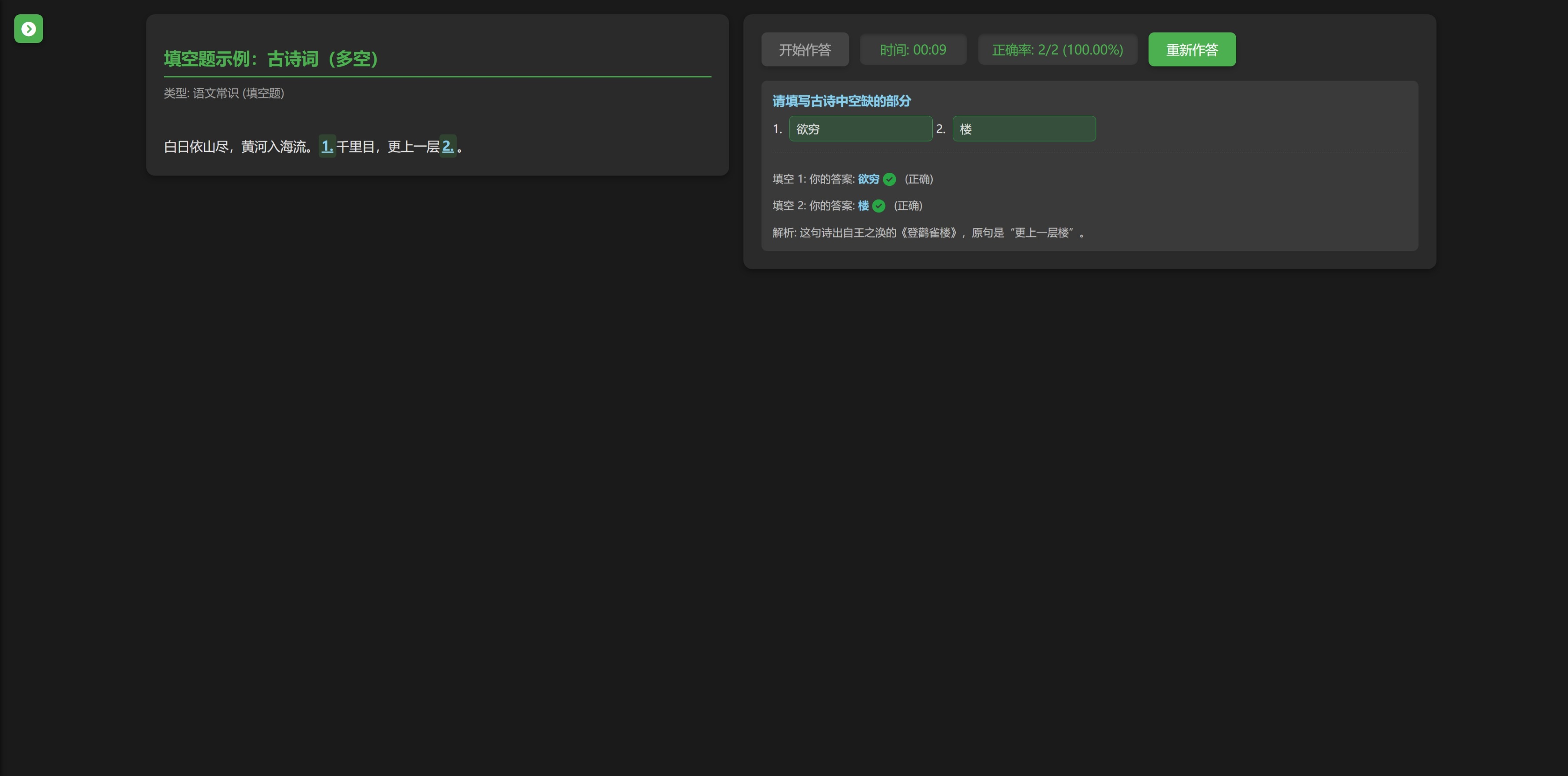Viewport: 1568px width, 776px height.
Task: Click the blue 楼 answer in results
Action: 863,206
